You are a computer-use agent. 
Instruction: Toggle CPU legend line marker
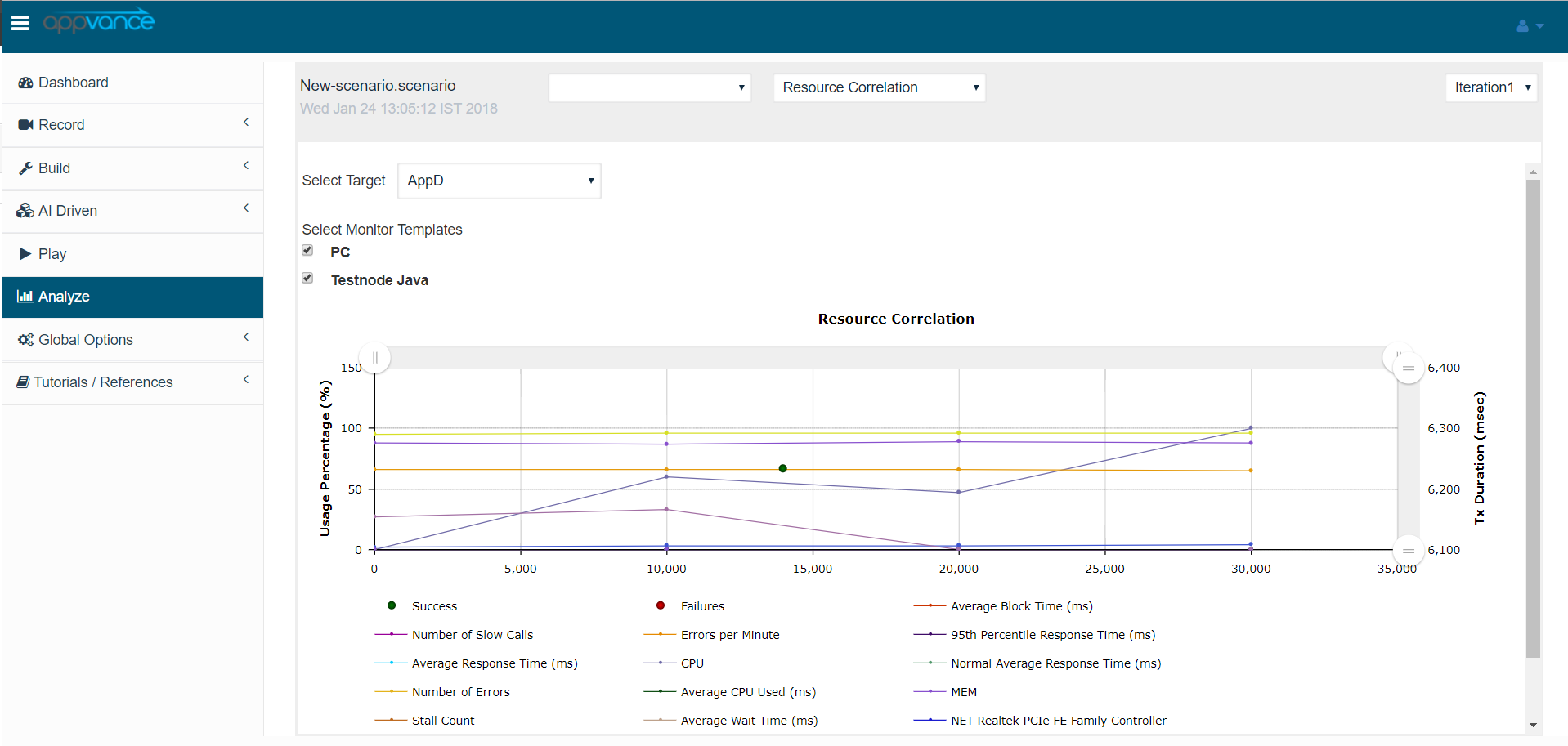[660, 663]
